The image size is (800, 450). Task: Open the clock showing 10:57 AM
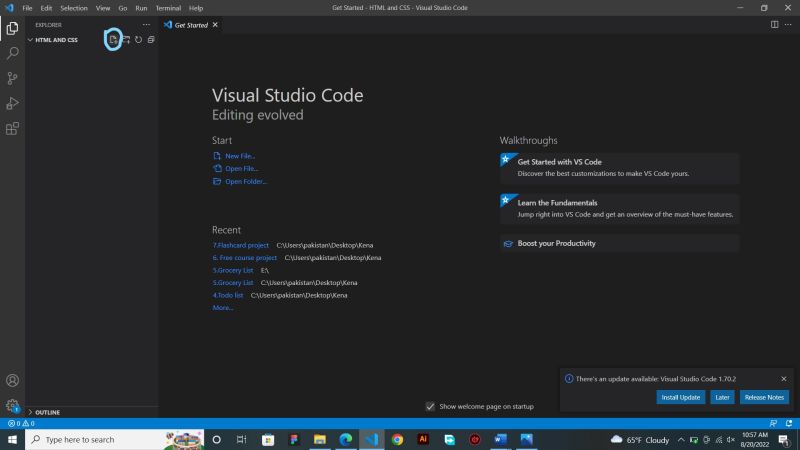point(755,439)
